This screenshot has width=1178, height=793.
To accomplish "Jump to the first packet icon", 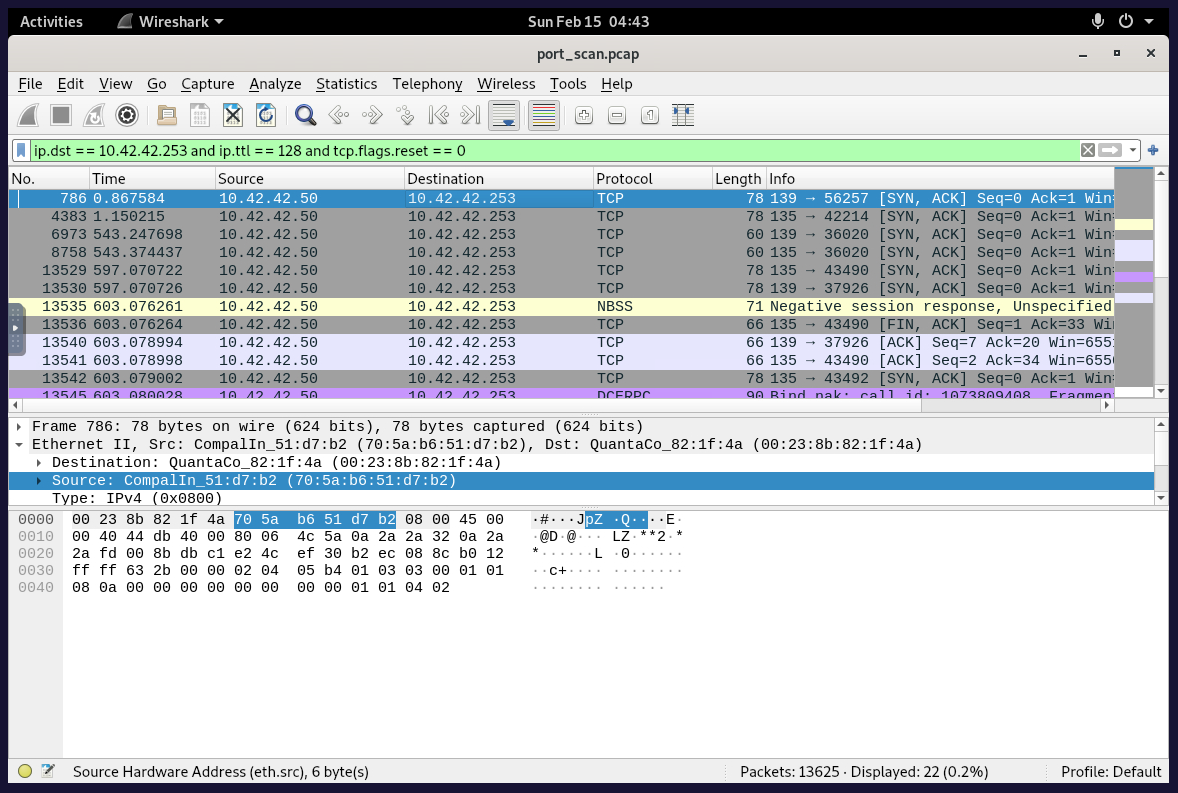I will 437,116.
